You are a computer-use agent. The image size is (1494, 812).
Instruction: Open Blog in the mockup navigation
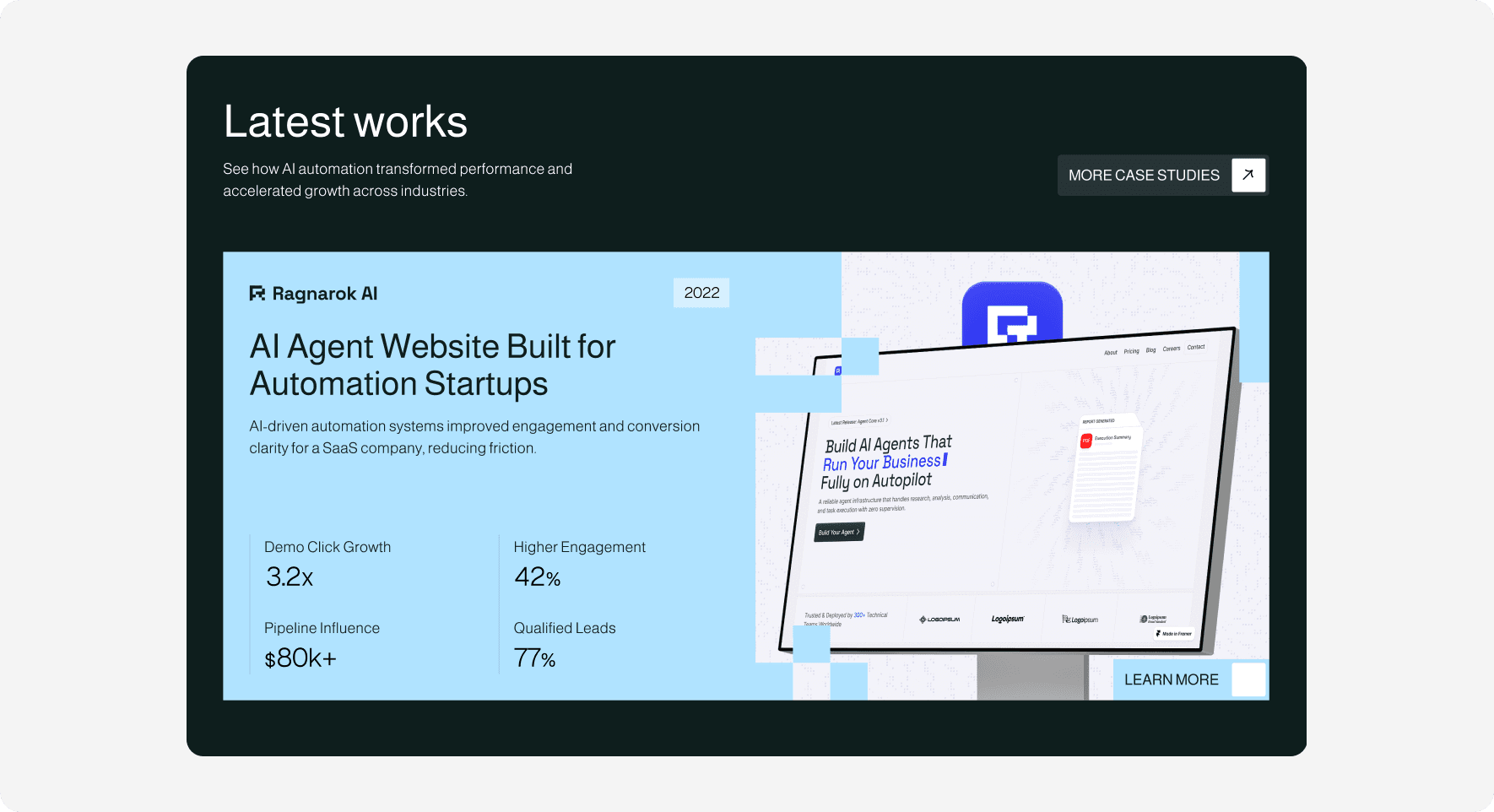(x=1150, y=350)
